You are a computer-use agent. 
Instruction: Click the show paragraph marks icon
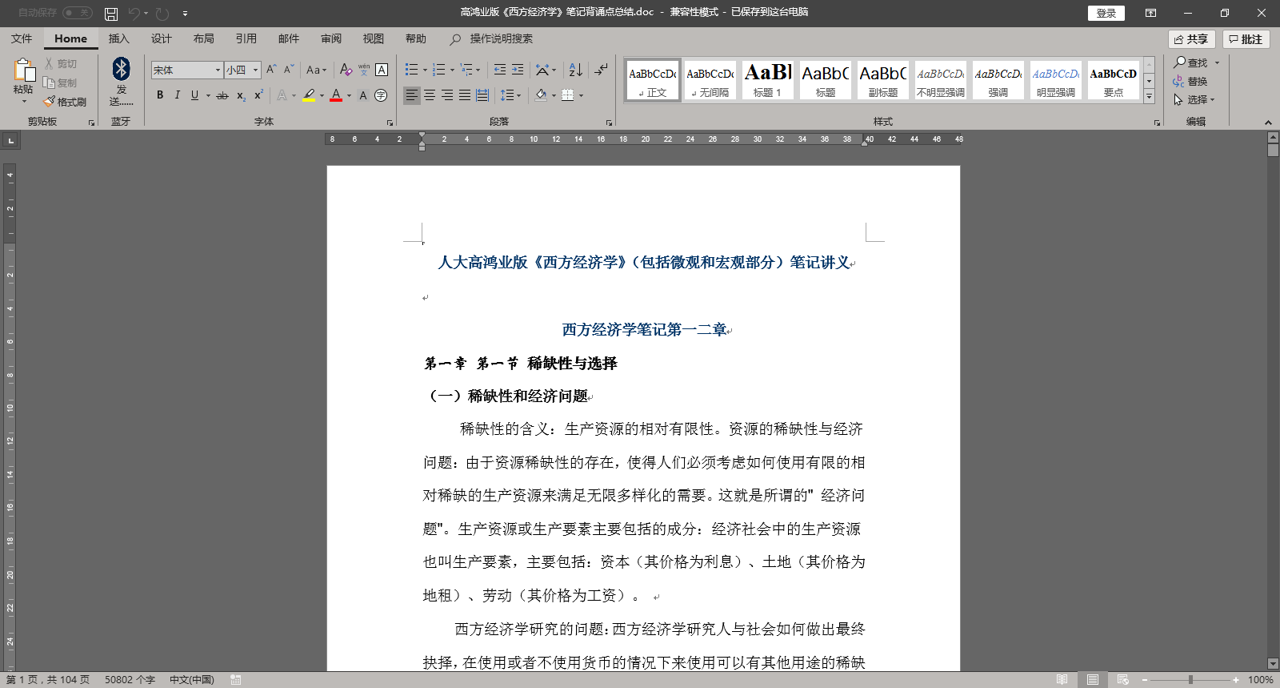[600, 70]
